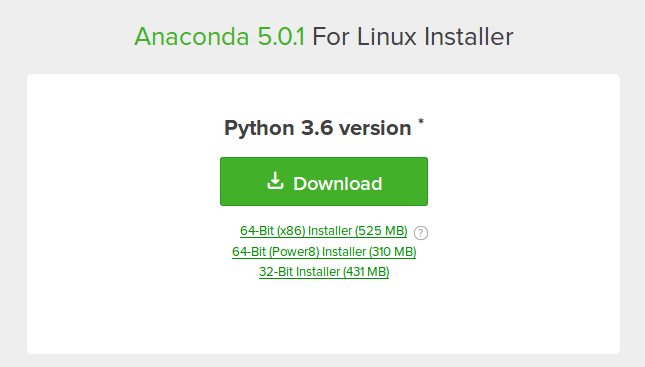Viewport: 645px width, 367px height.
Task: Click empty white card area below installer links
Action: click(x=323, y=317)
